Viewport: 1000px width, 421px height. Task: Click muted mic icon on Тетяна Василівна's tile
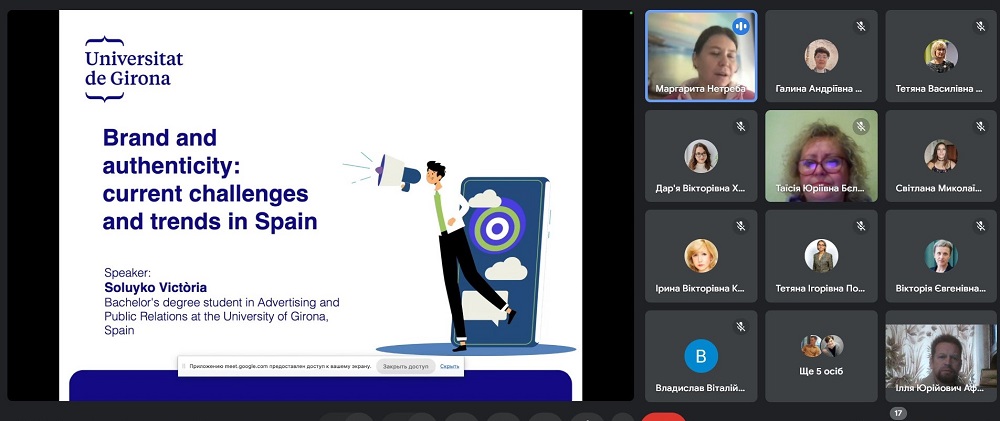(x=981, y=26)
